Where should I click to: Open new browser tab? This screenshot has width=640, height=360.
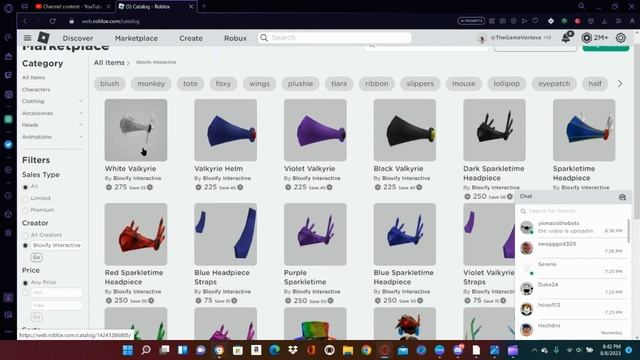point(204,6)
